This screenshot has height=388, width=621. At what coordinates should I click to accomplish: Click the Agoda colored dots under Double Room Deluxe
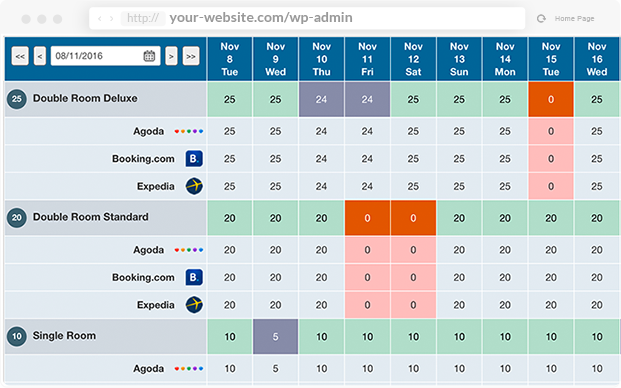pos(189,131)
